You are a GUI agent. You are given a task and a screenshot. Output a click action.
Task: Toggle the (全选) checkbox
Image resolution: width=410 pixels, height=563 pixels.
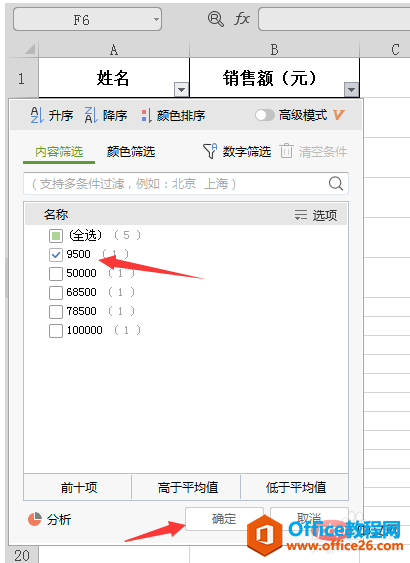(x=56, y=236)
